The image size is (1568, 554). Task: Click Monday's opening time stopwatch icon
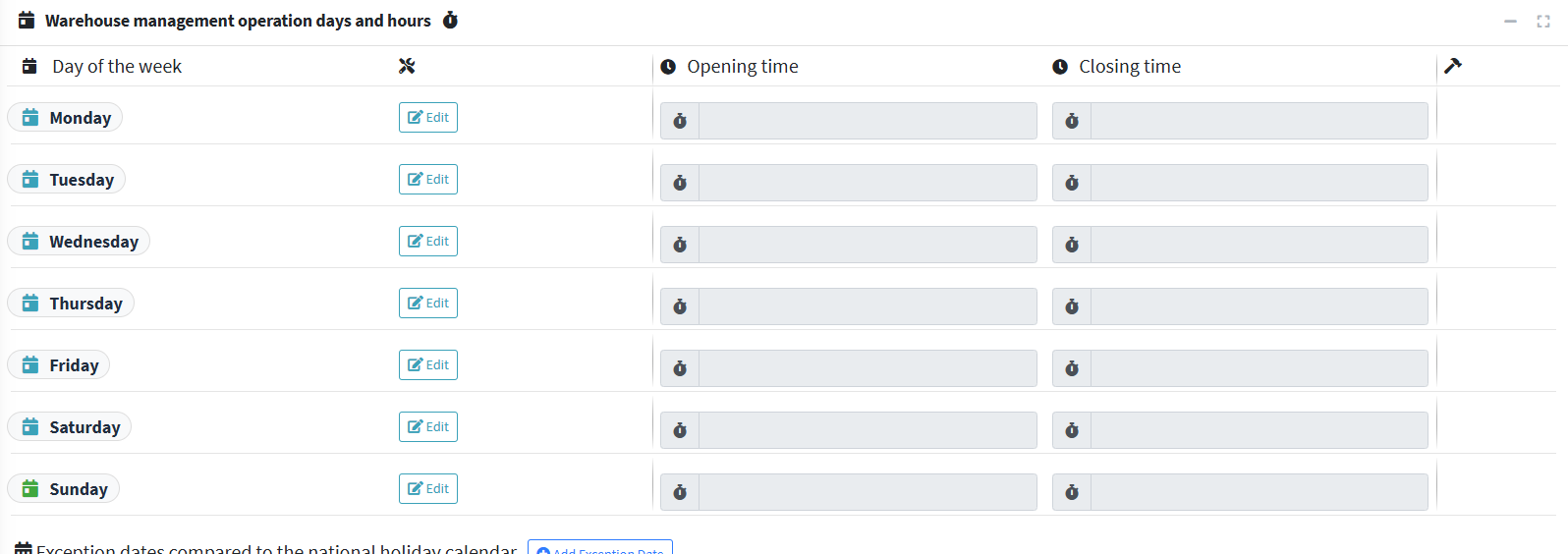[680, 121]
